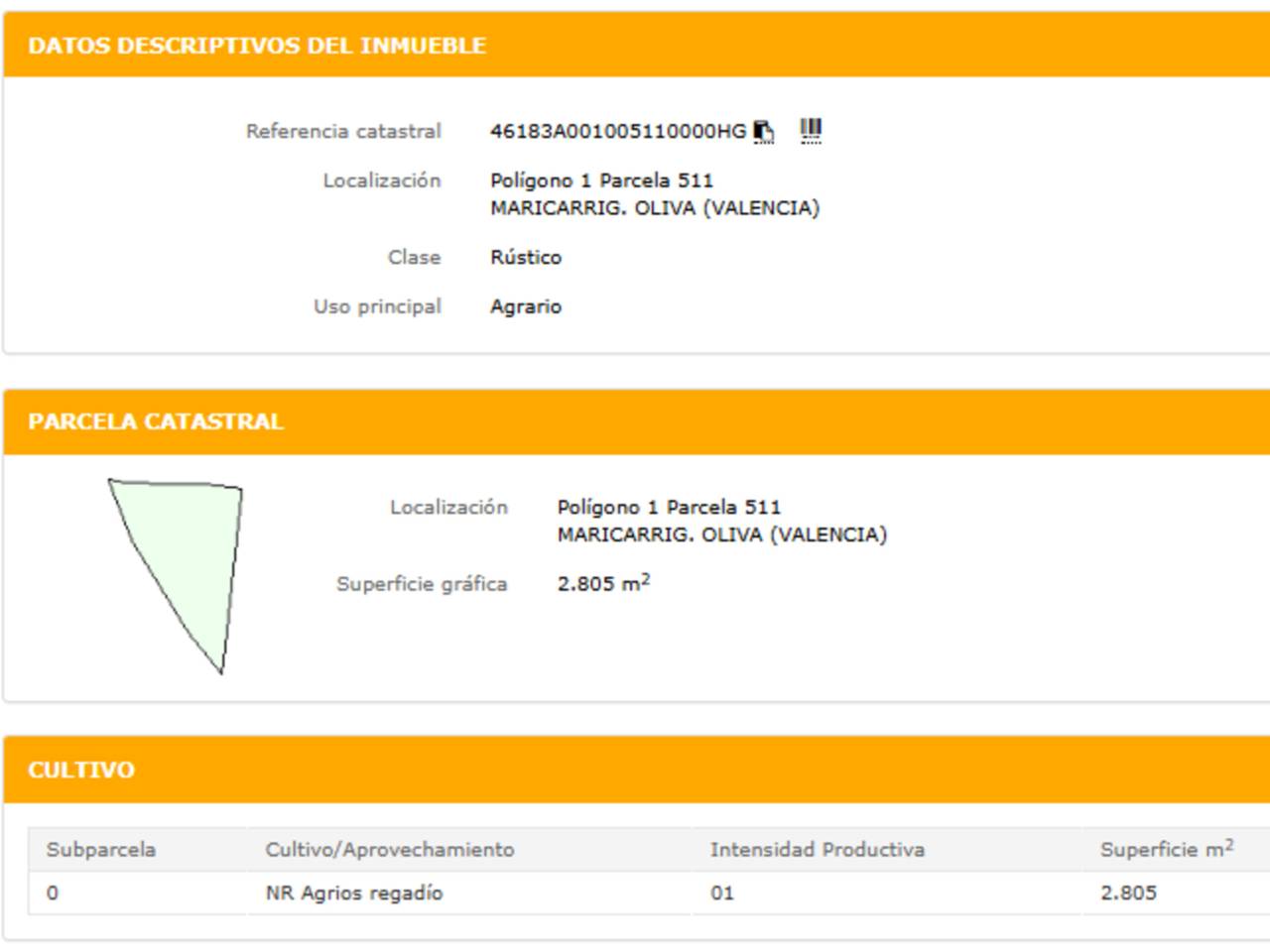Click the barcode icon beside the reference
1270x952 pixels.
(x=811, y=130)
